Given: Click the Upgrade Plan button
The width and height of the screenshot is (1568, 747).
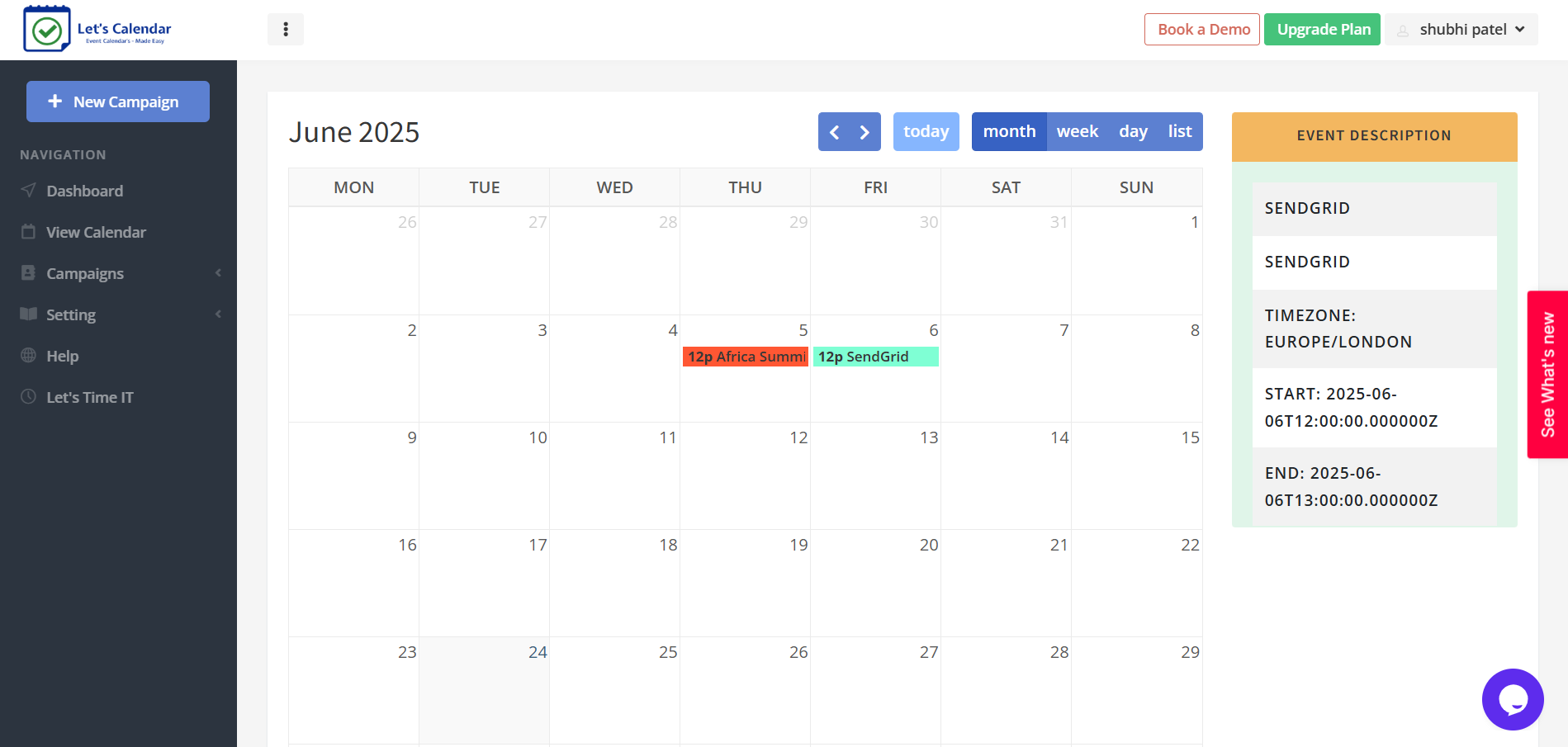Looking at the screenshot, I should tap(1321, 29).
